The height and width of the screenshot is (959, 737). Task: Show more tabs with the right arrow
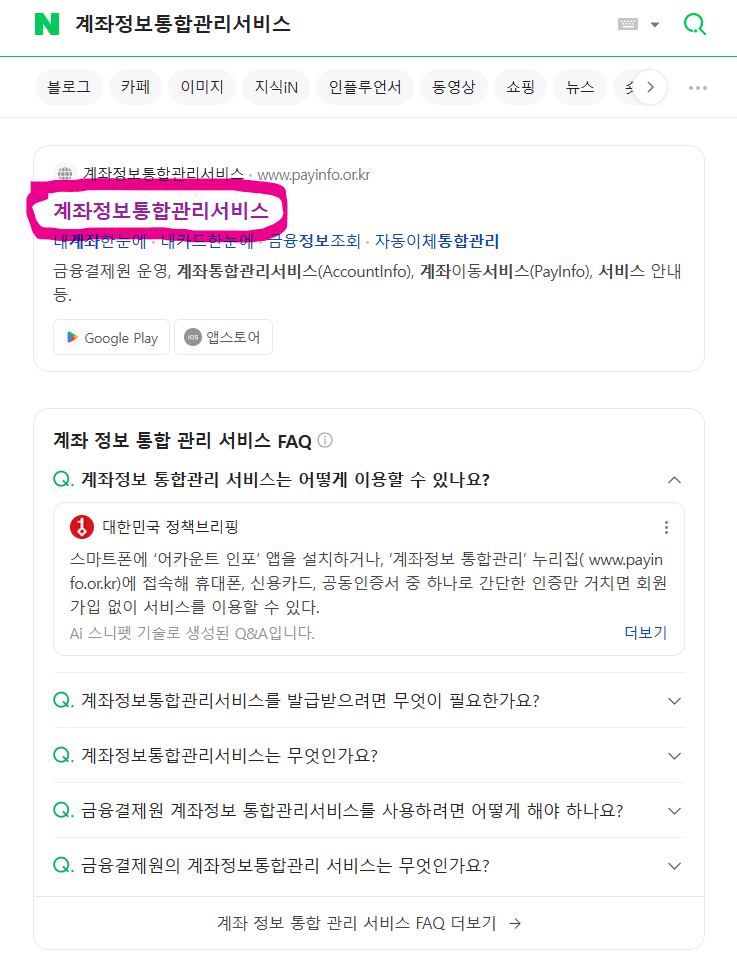650,87
